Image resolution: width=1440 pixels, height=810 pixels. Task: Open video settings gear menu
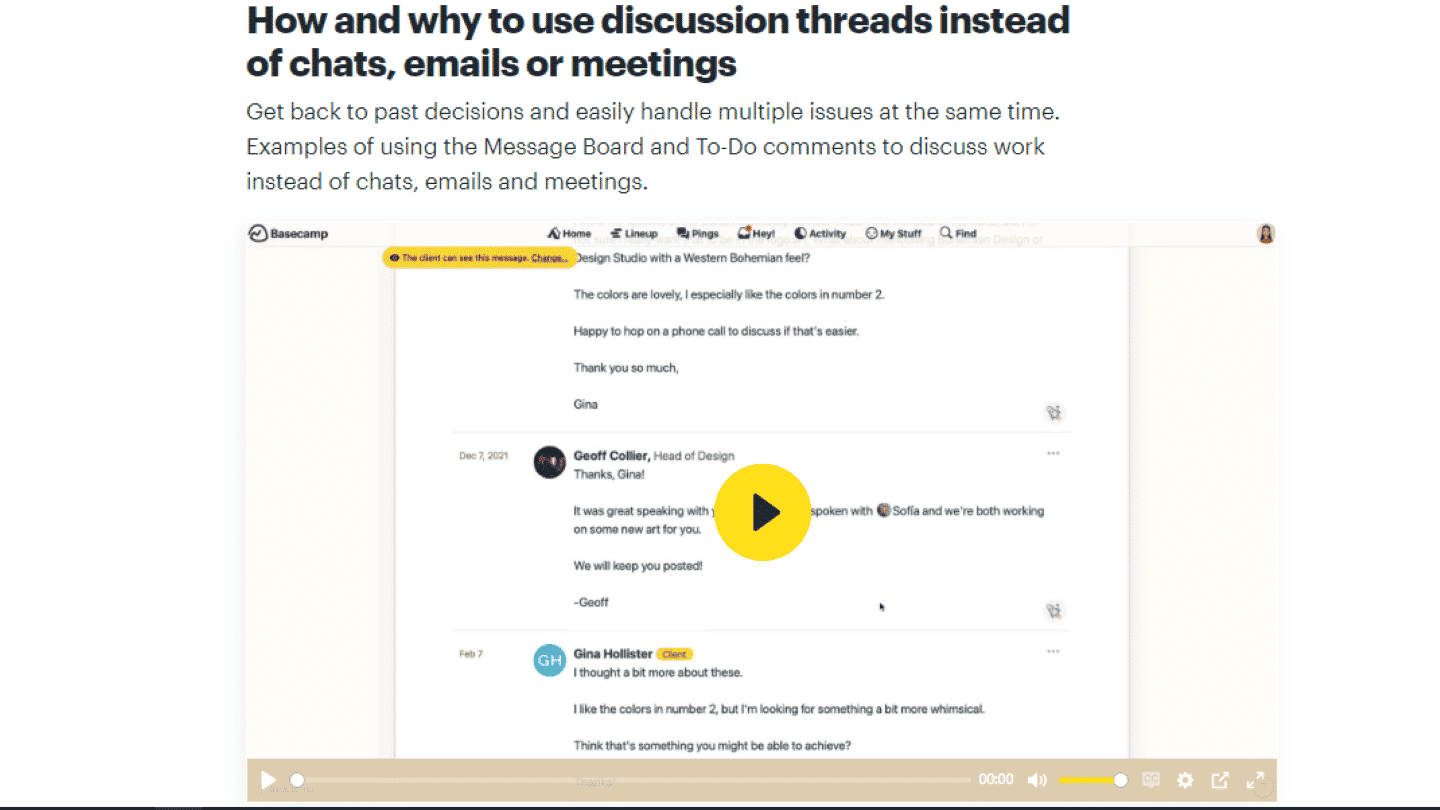[1185, 780]
